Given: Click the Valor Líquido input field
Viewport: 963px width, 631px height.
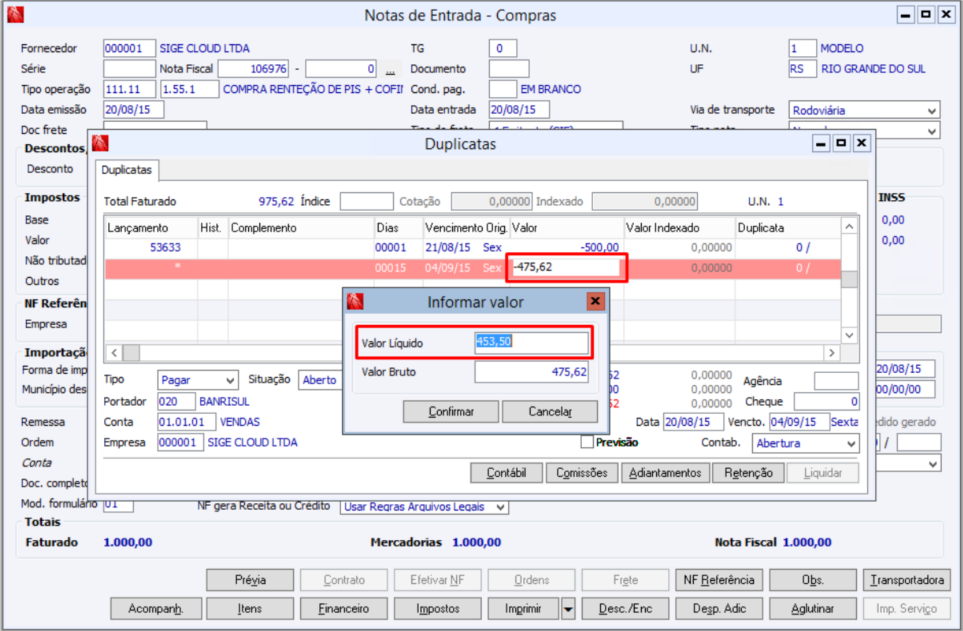Looking at the screenshot, I should point(531,343).
